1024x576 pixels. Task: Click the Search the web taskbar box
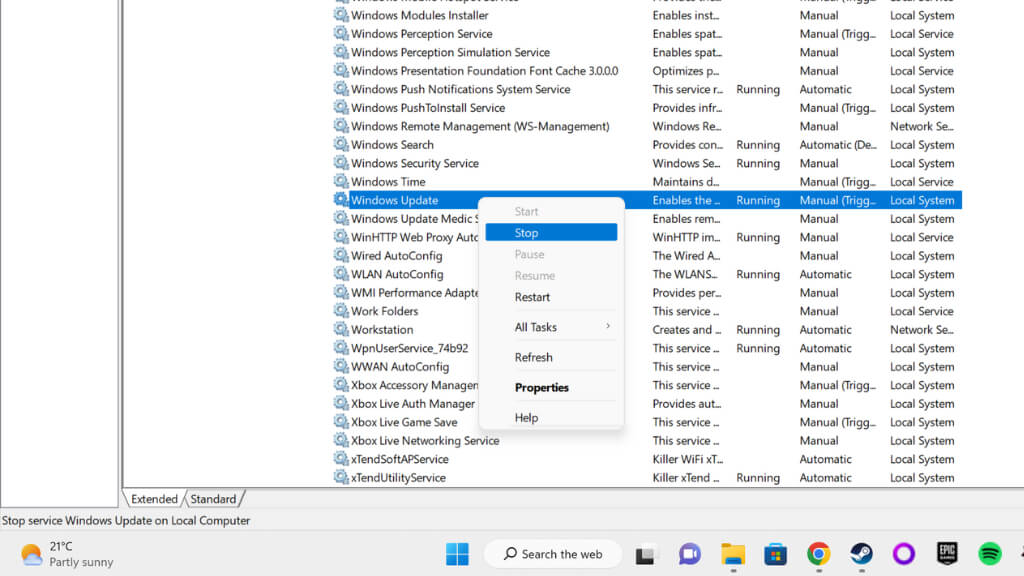point(552,554)
